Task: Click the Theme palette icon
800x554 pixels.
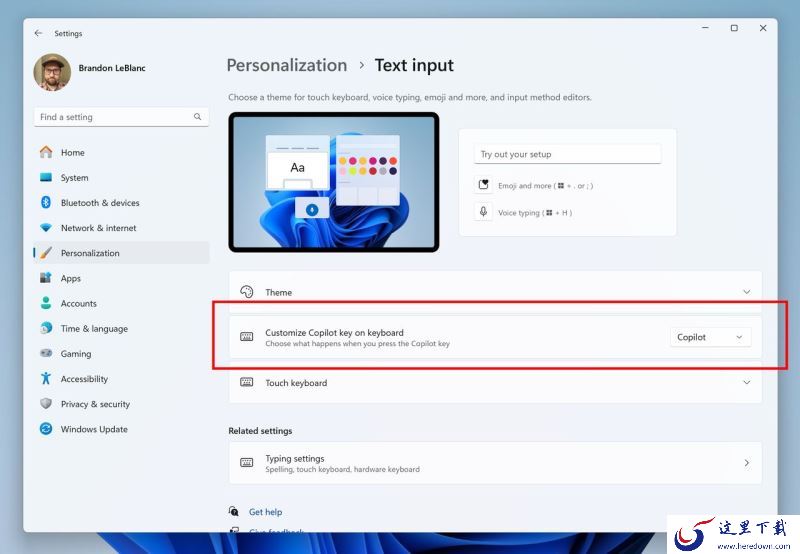Action: click(x=246, y=292)
